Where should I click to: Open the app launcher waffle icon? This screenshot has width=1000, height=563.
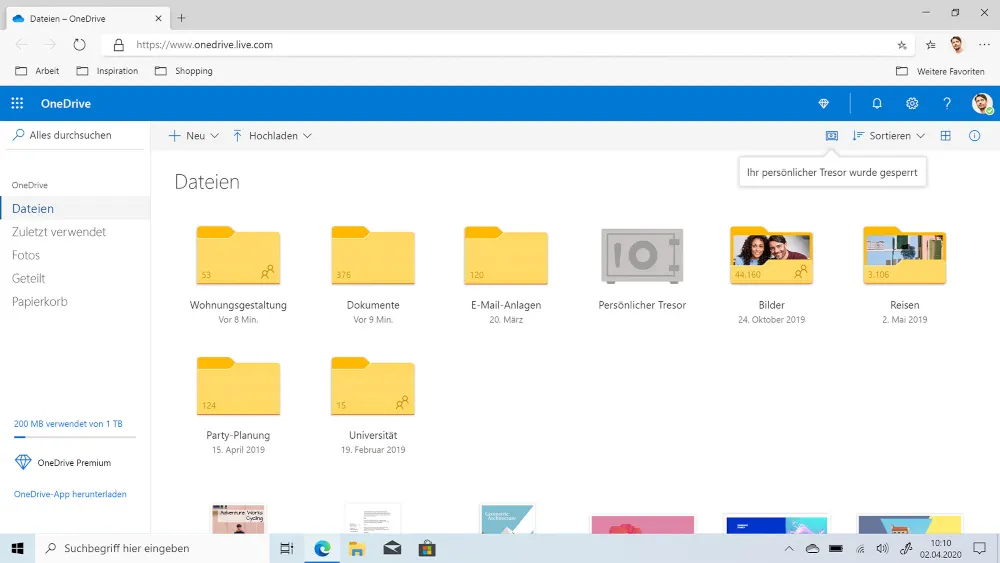pyautogui.click(x=17, y=104)
